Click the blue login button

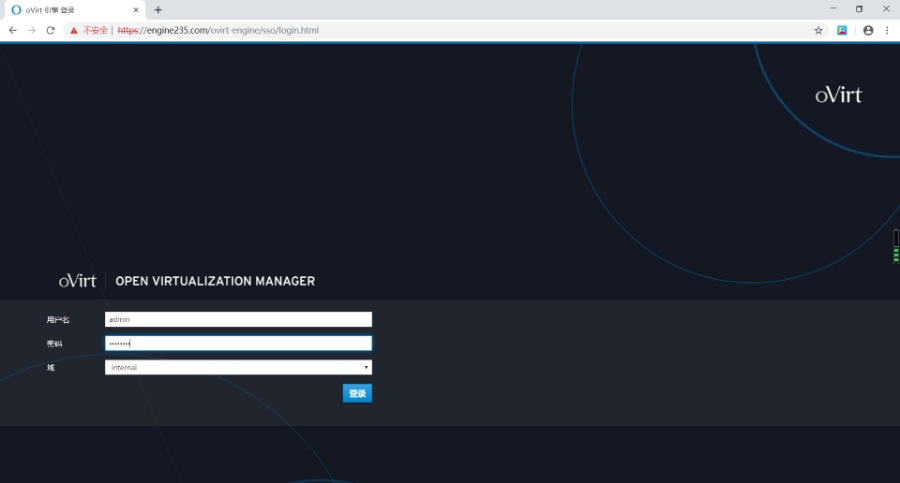tap(357, 393)
